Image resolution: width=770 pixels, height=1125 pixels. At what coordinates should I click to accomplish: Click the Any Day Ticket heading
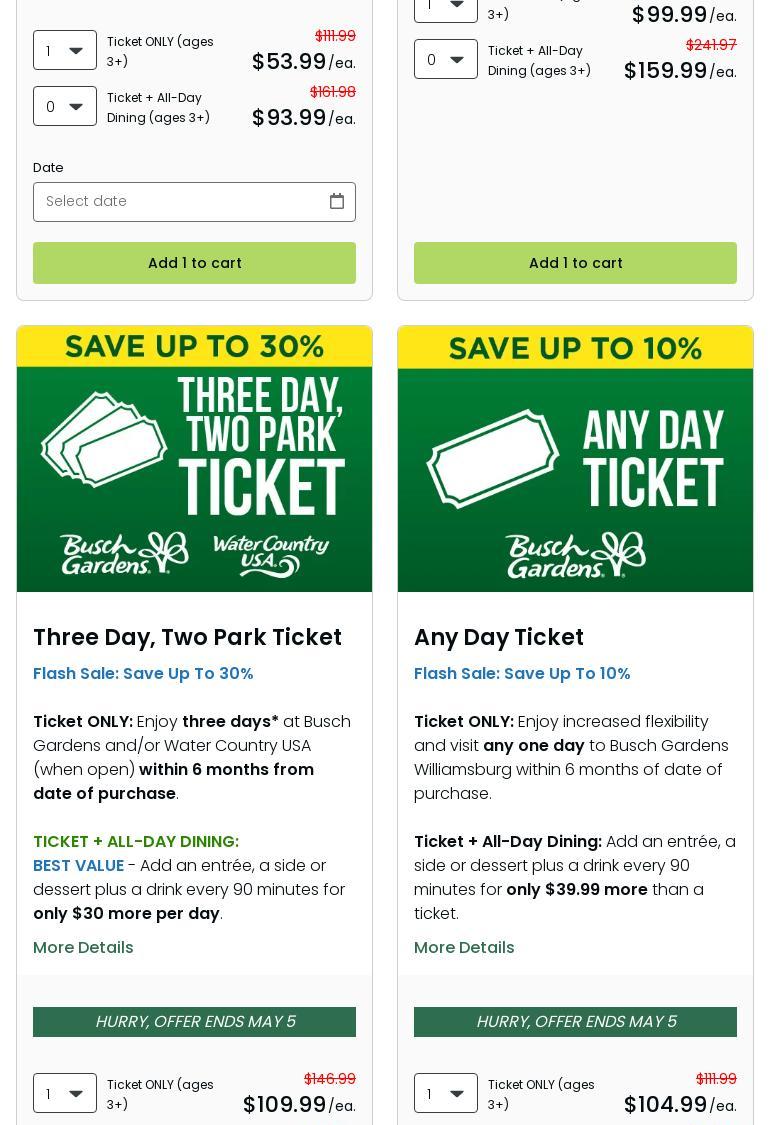pos(499,637)
